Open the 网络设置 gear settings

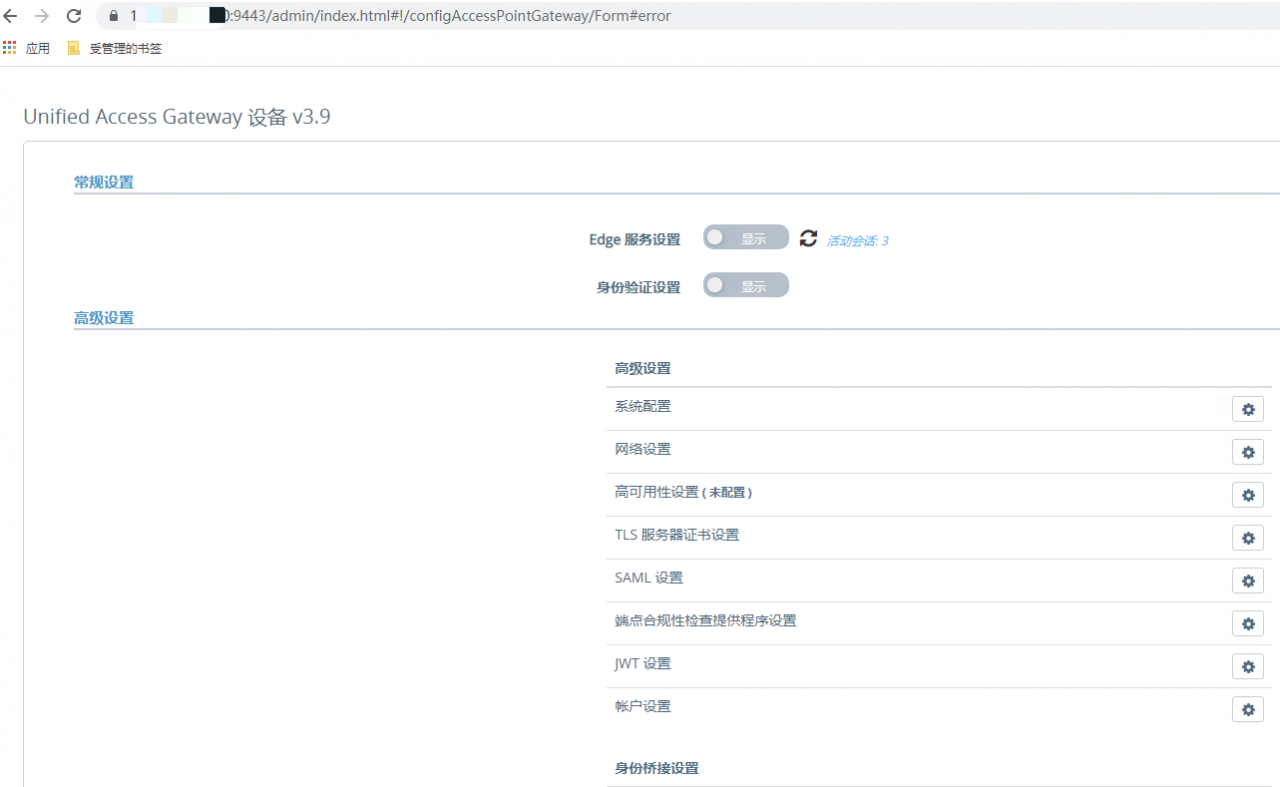coord(1247,452)
